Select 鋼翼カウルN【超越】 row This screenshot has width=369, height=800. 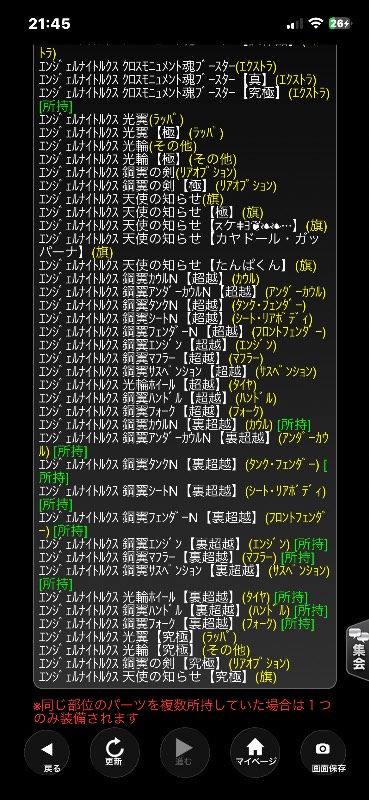coord(149,279)
